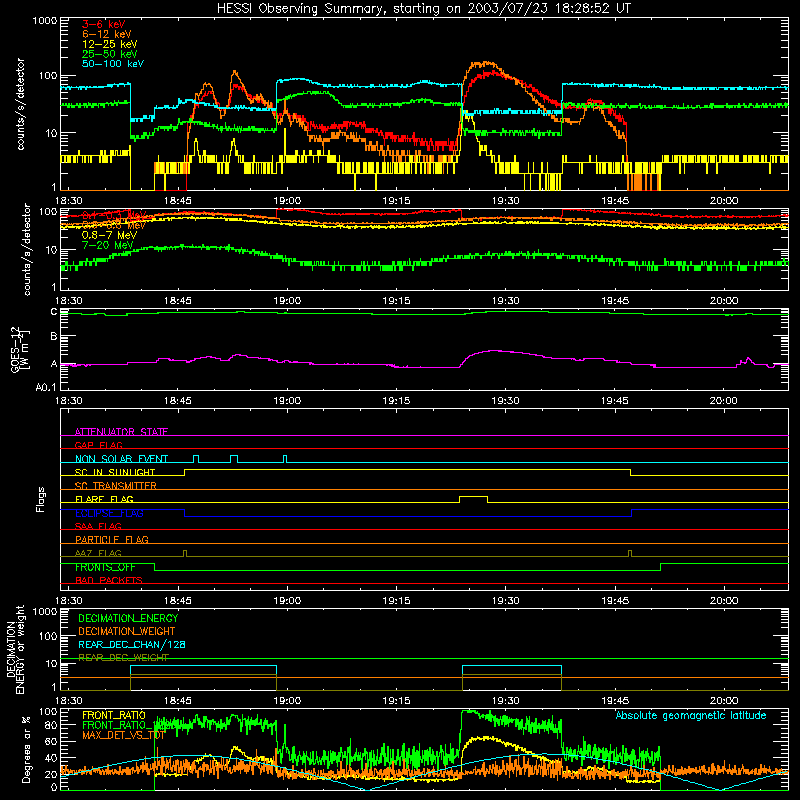
Task: Pick the yellow 12-25 keV legend label
Action: 110,44
